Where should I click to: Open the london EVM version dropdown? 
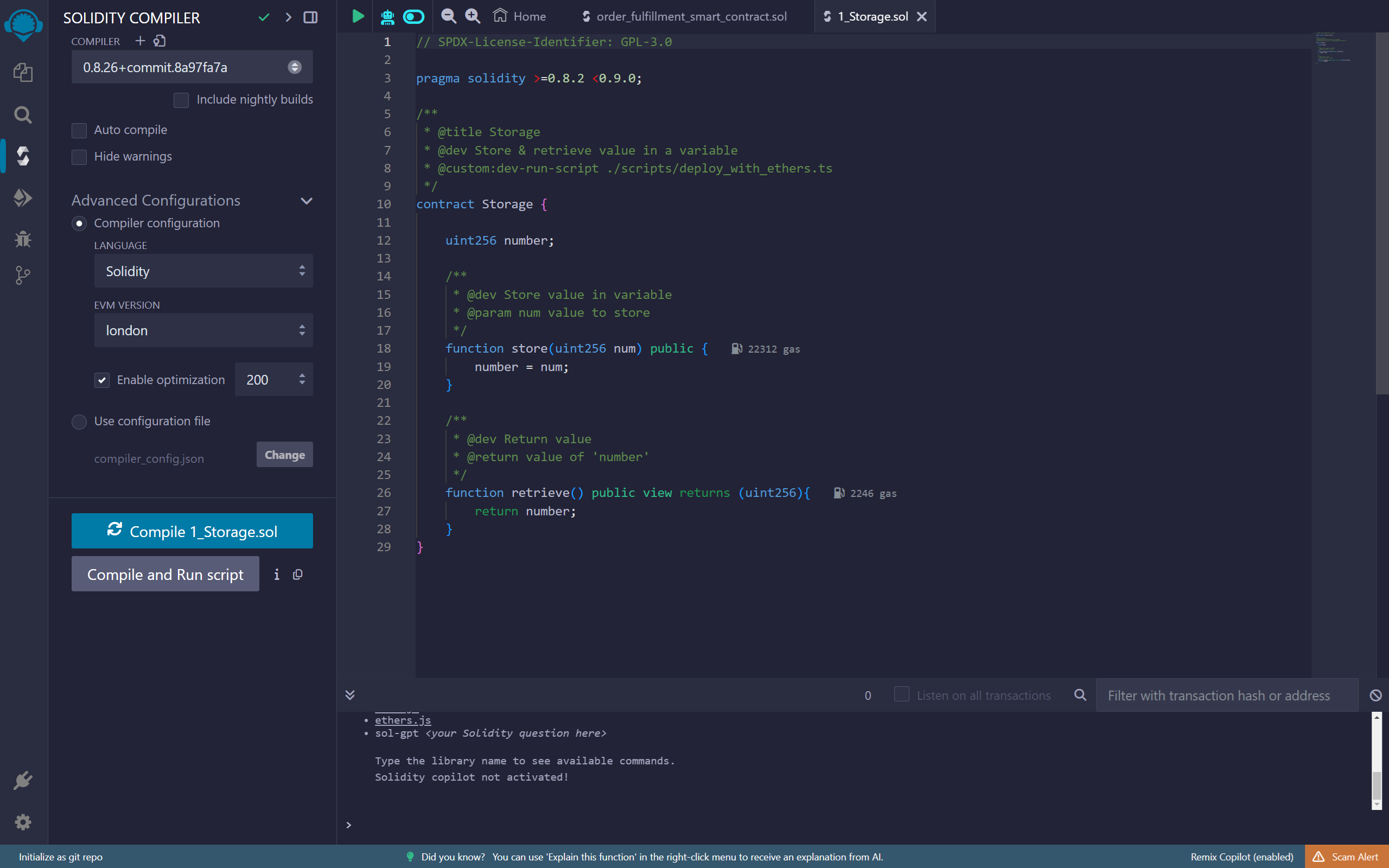(x=204, y=330)
